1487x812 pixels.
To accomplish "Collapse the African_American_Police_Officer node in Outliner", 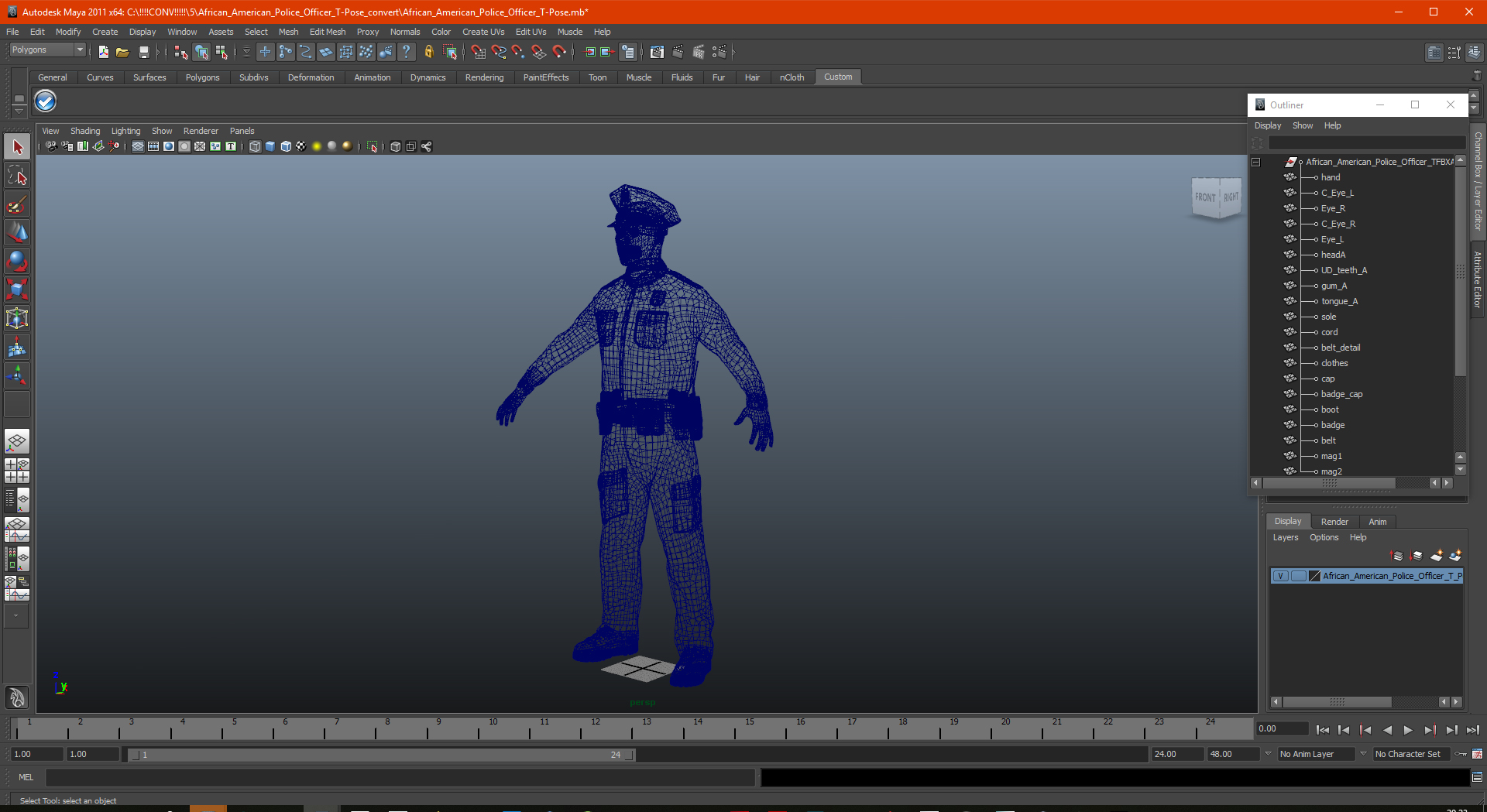I will [1256, 162].
